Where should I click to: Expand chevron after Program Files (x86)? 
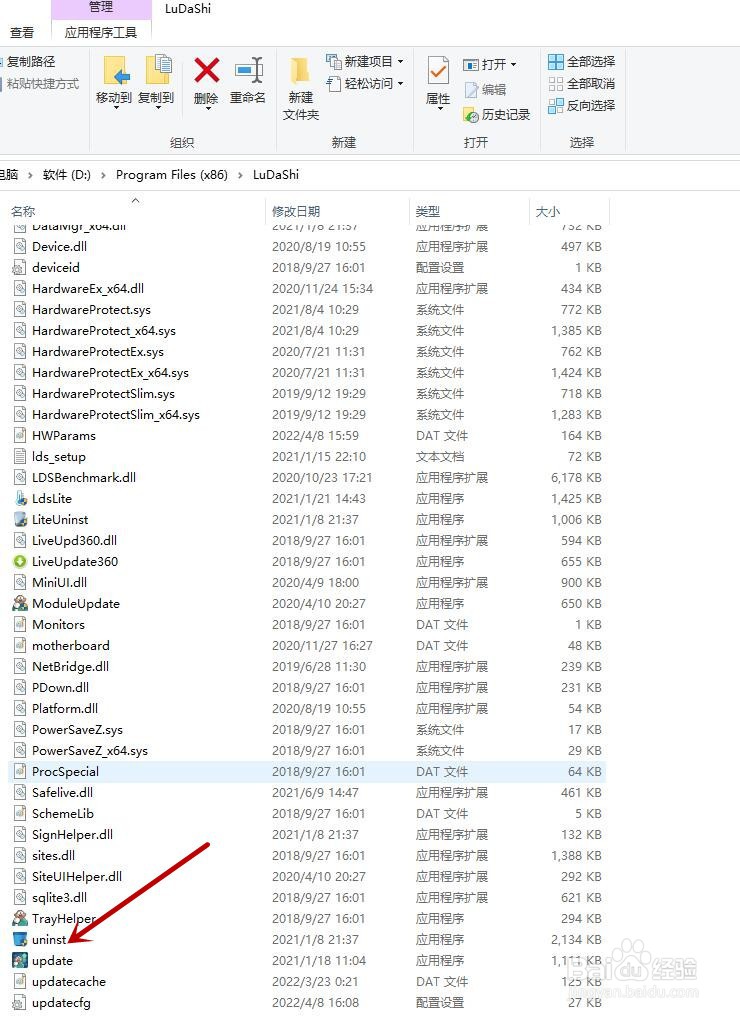[240, 175]
